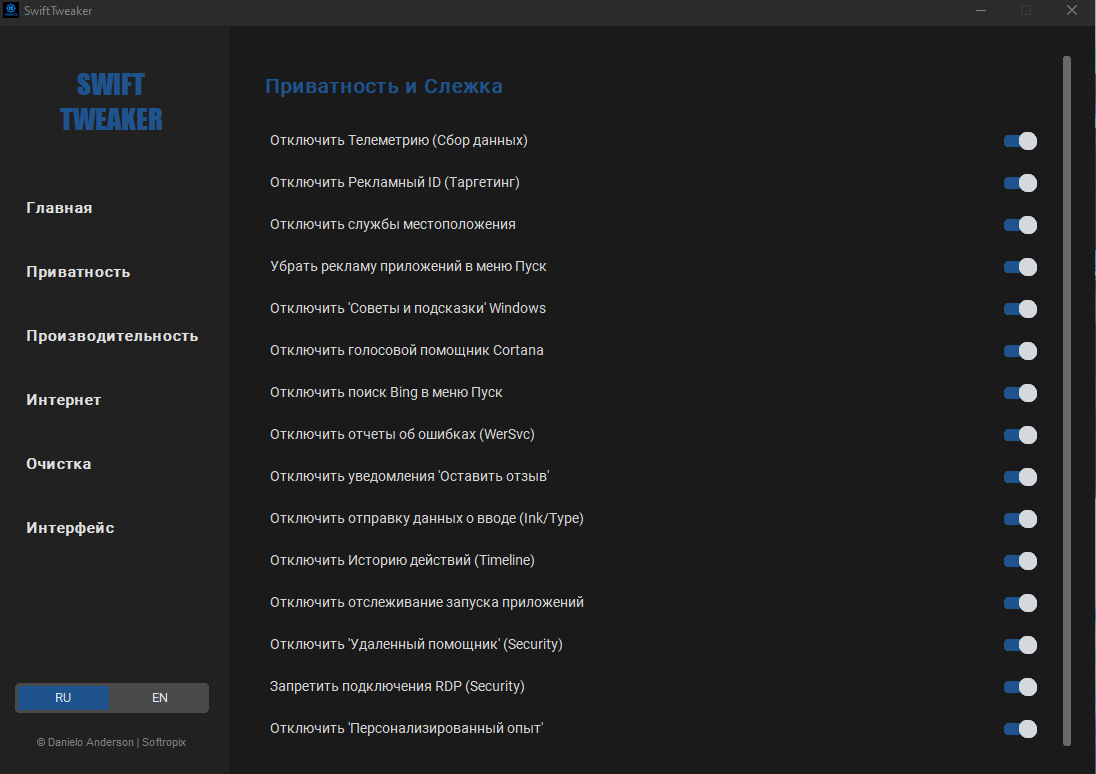Select Приватность in the sidebar
The image size is (1096, 774).
[78, 272]
